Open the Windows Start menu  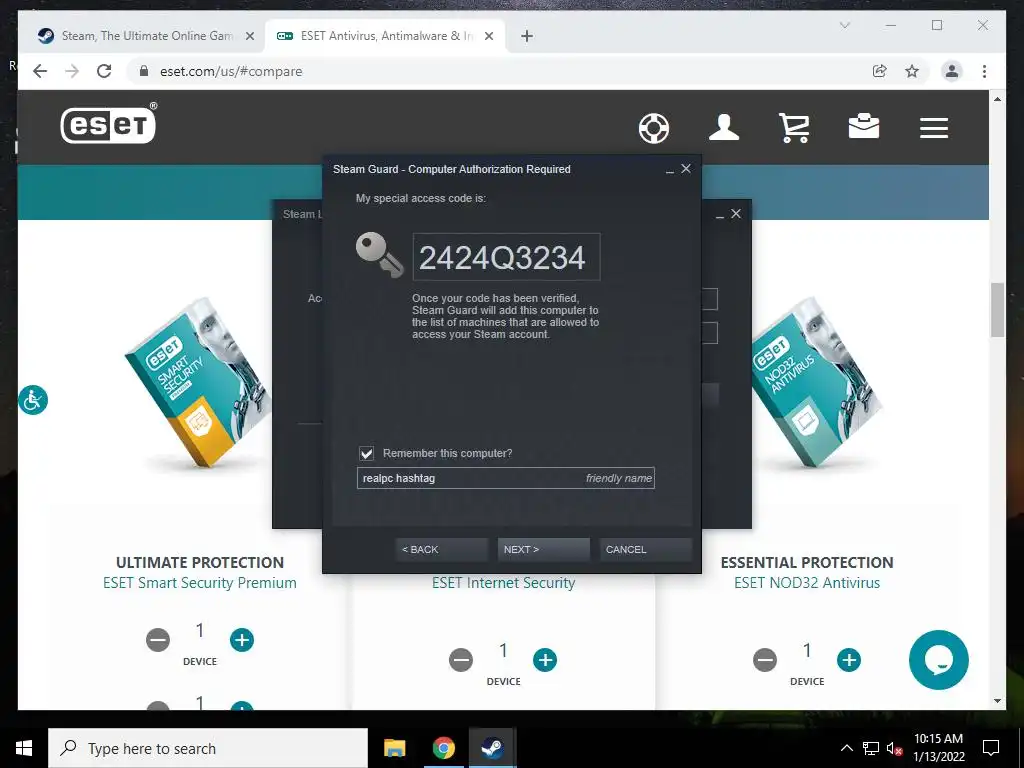(x=24, y=748)
